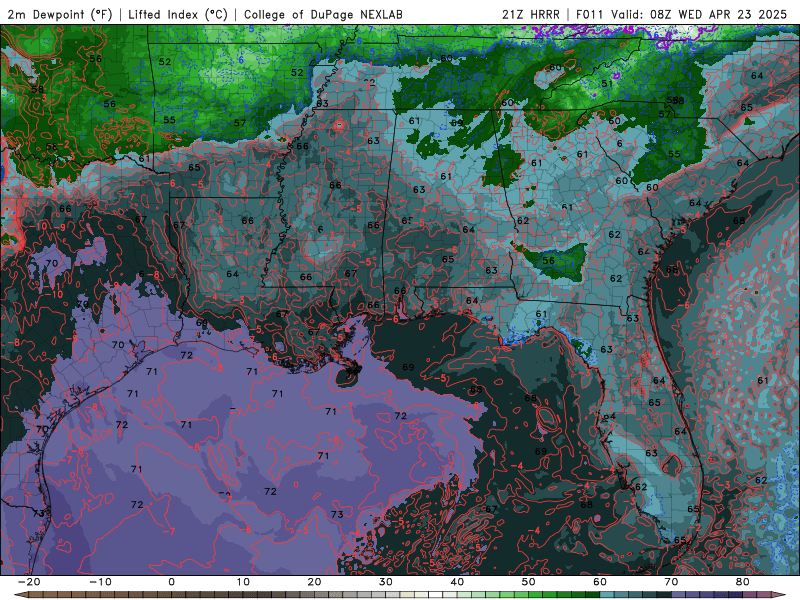Click the '51' dewpoint value on map
The width and height of the screenshot is (800, 600).
coord(607,84)
